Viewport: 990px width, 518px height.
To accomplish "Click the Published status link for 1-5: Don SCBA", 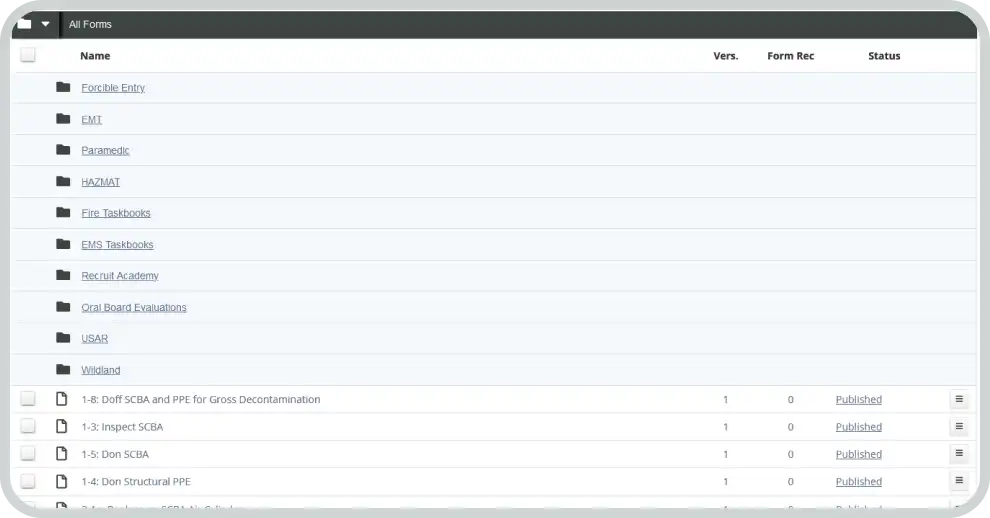I will coord(858,454).
